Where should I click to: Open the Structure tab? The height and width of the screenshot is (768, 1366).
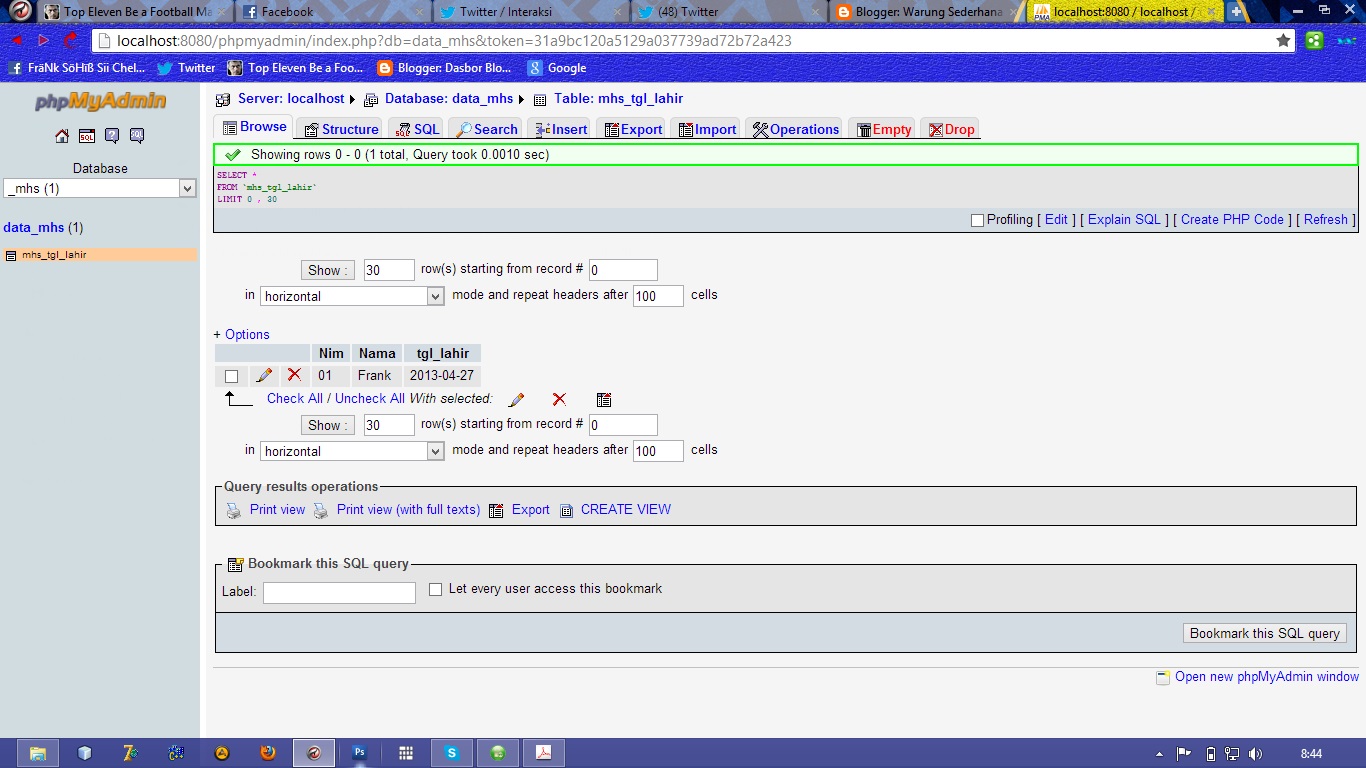341,129
